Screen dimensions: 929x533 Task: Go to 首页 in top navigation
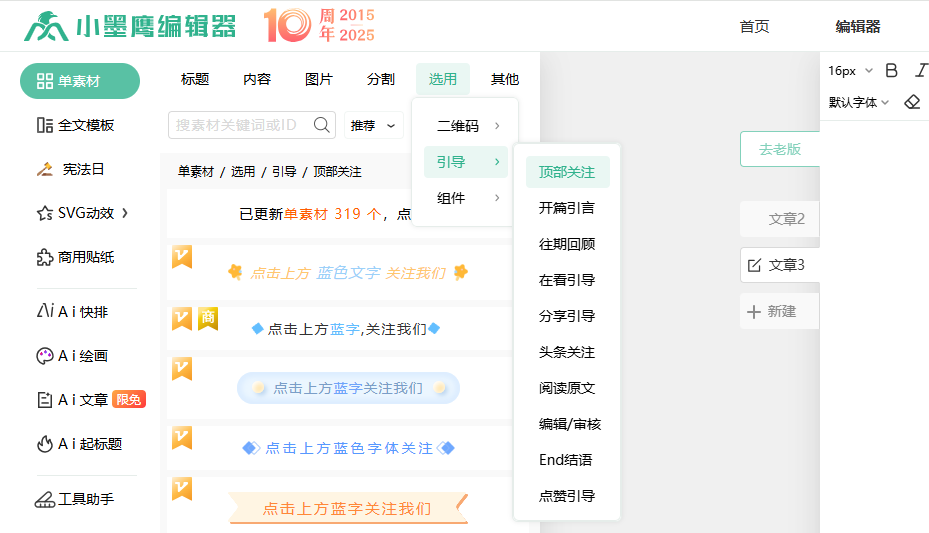[754, 27]
